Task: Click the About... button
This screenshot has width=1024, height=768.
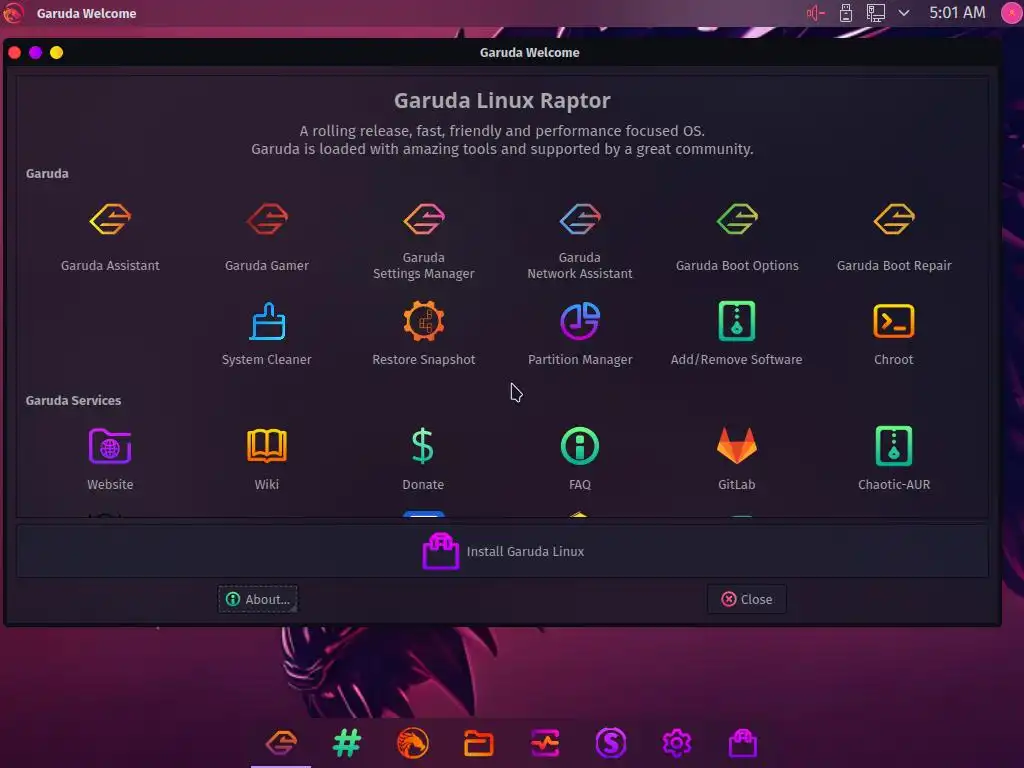Action: (x=258, y=599)
